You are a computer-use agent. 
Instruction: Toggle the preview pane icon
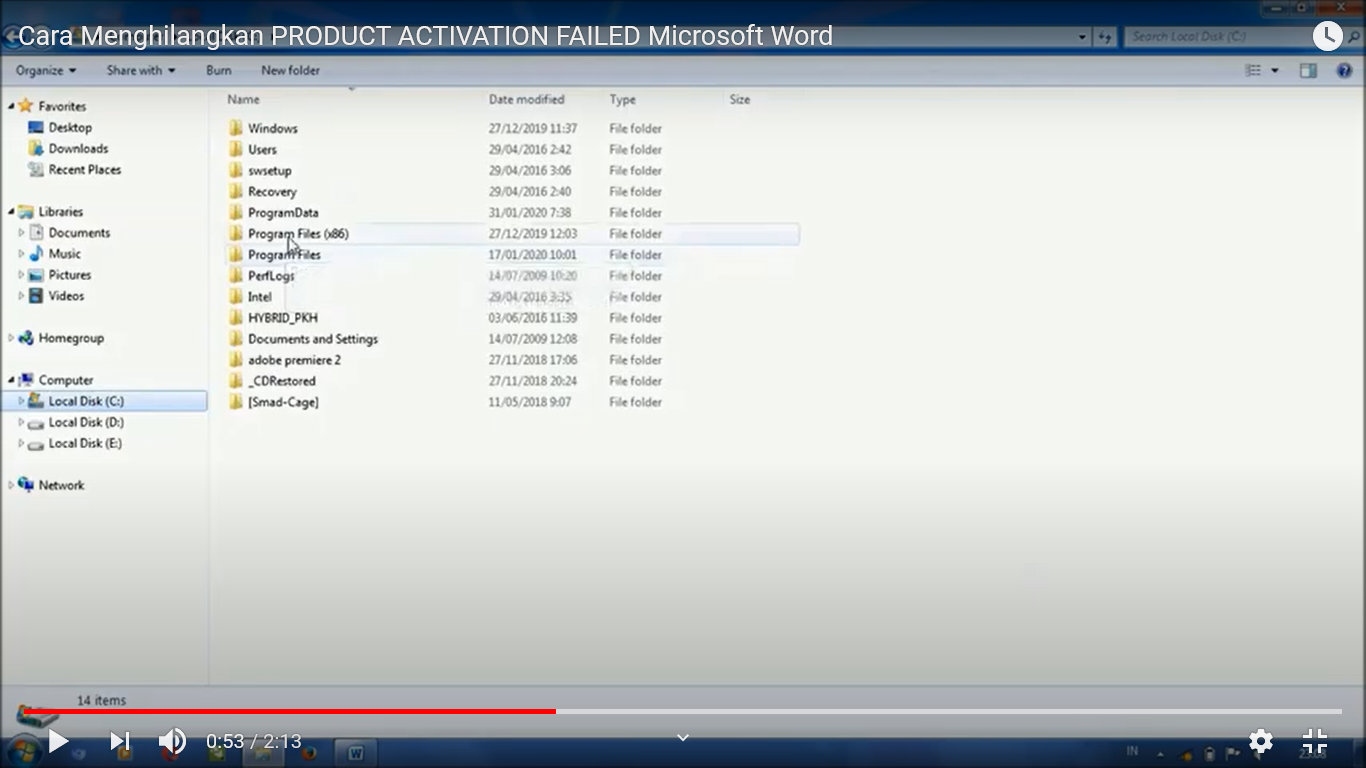[x=1308, y=71]
